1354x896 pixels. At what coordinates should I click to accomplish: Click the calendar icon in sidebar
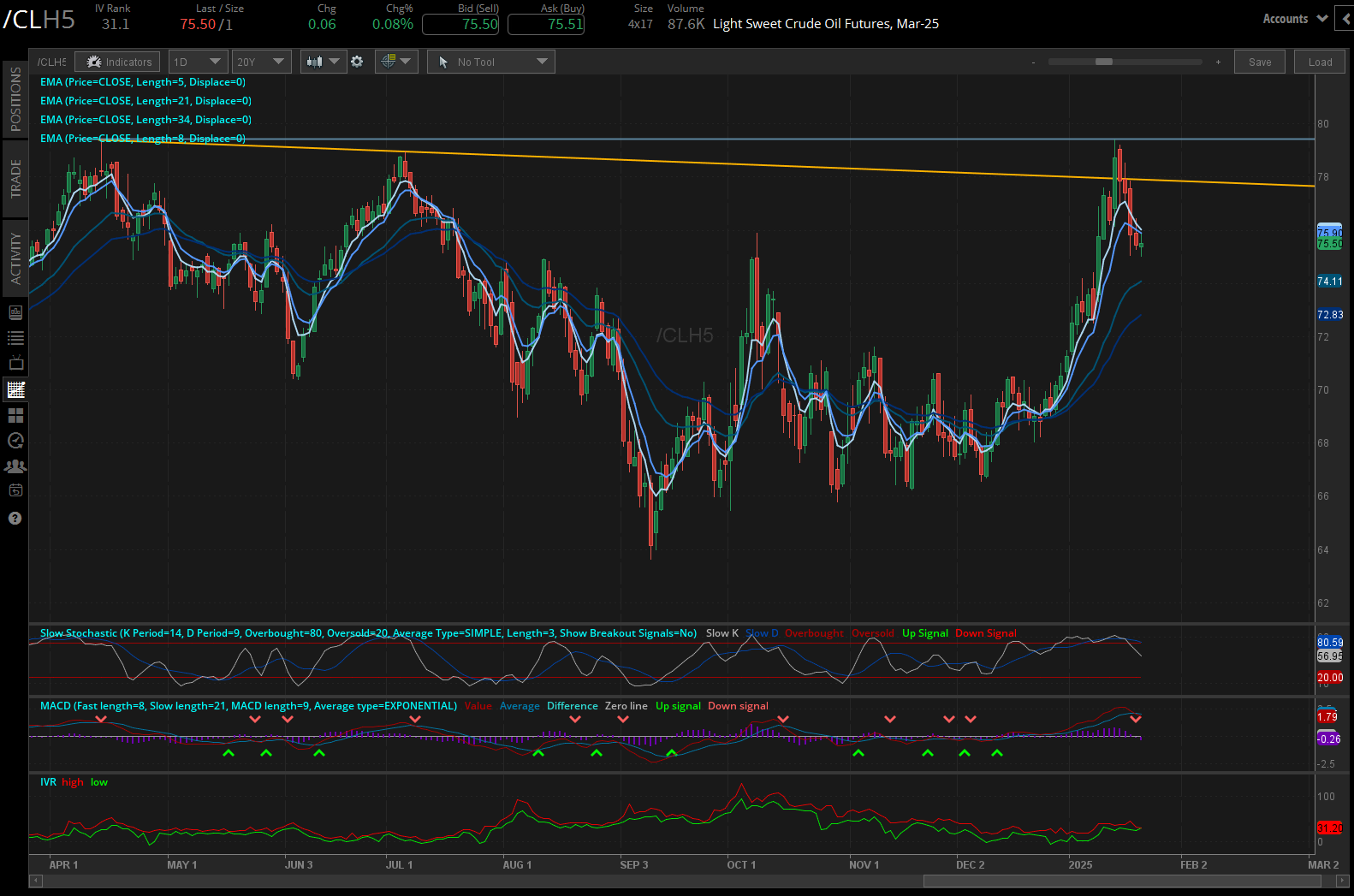coord(15,491)
